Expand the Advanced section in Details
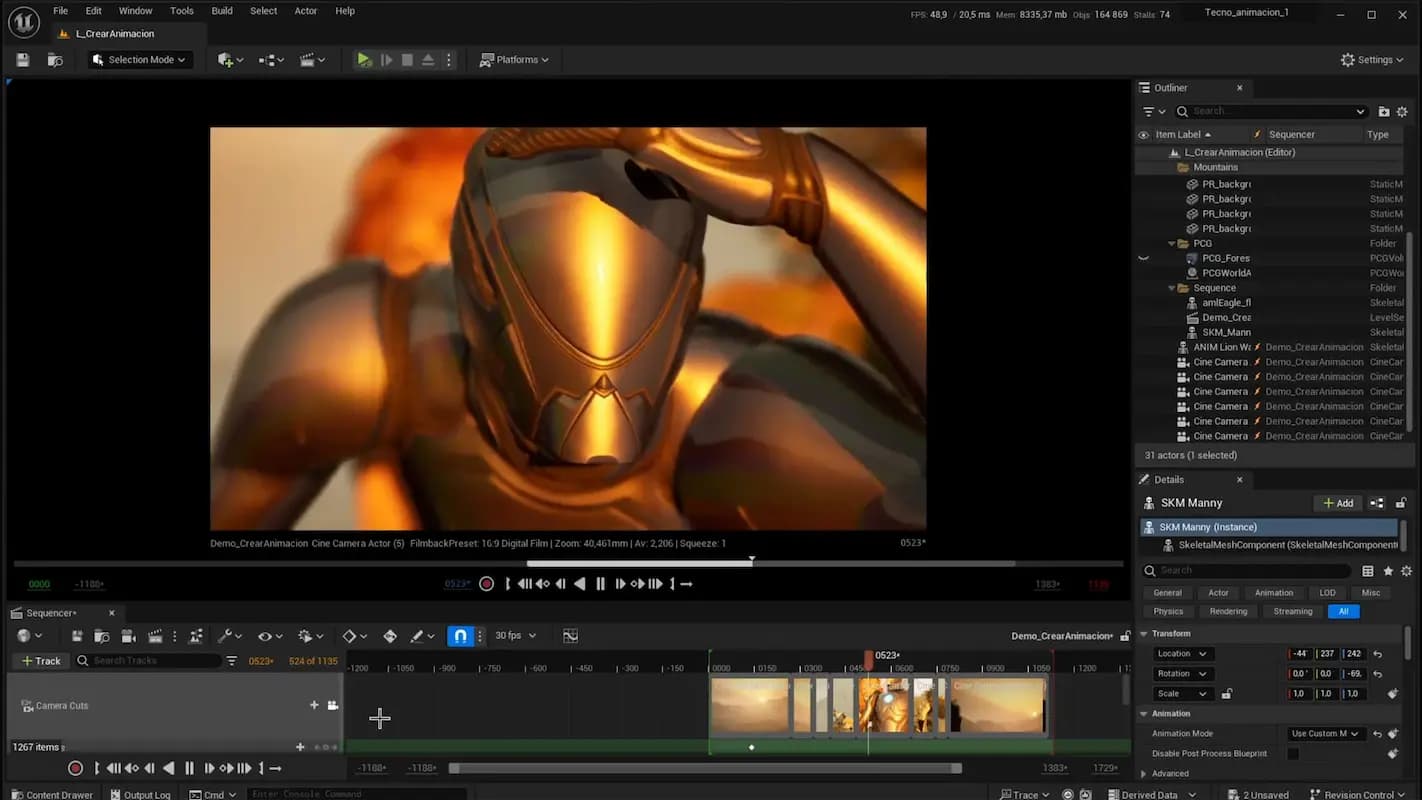This screenshot has width=1422, height=800. pos(1144,774)
